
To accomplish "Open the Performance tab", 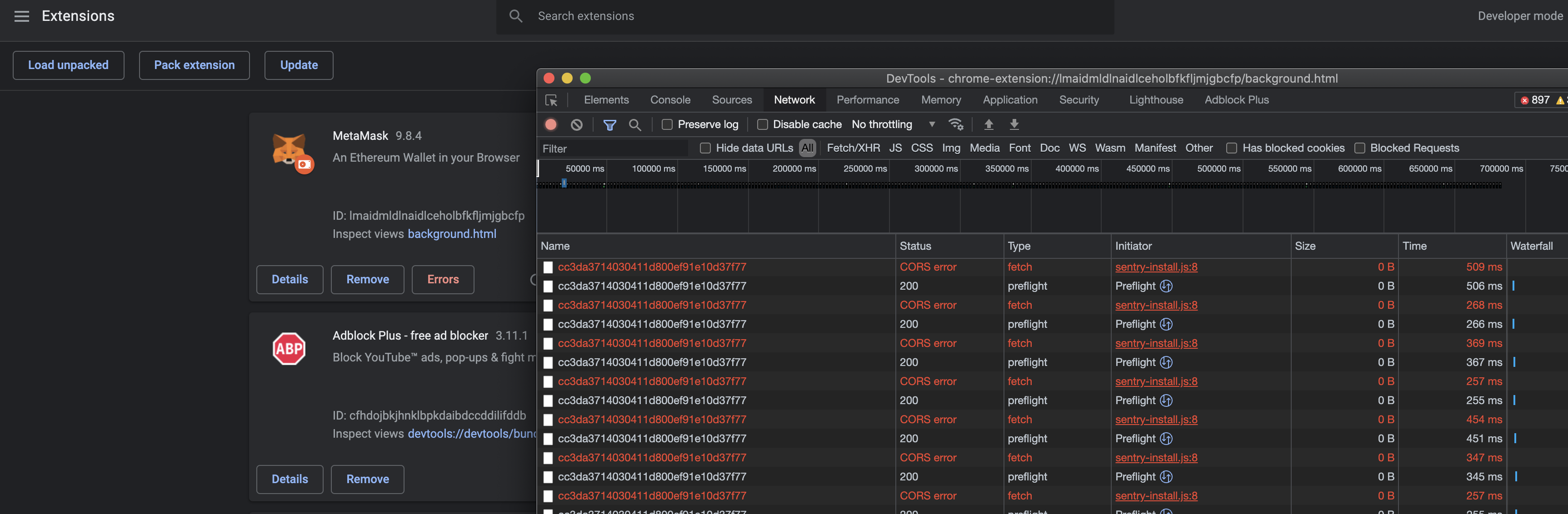I will click(x=867, y=100).
